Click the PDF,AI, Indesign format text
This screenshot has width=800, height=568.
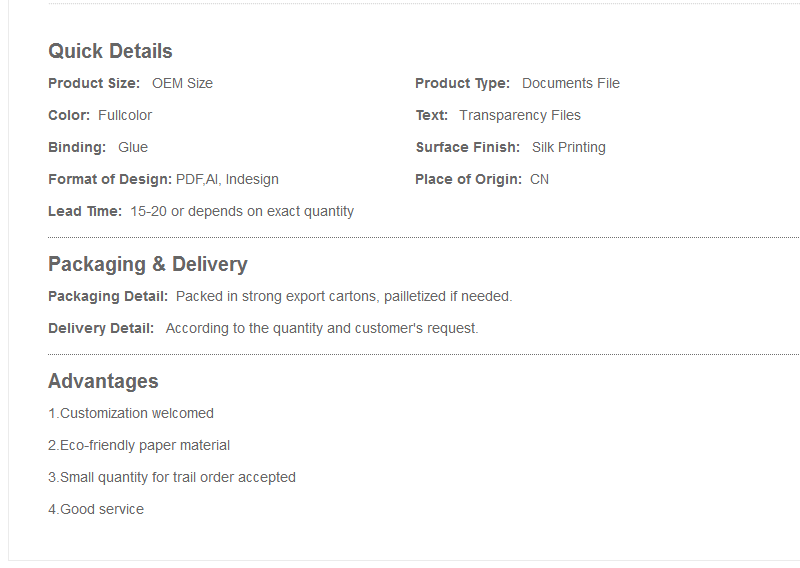227,180
